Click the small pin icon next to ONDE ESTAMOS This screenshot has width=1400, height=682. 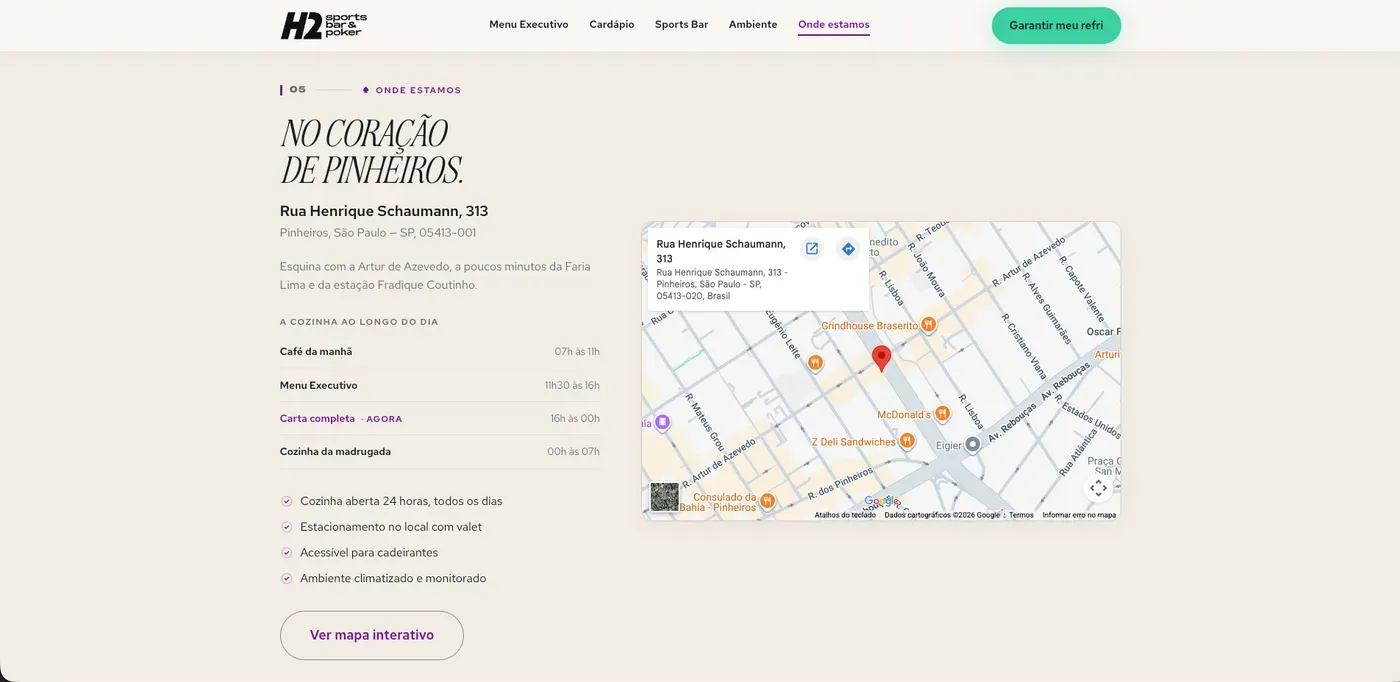pyautogui.click(x=366, y=90)
